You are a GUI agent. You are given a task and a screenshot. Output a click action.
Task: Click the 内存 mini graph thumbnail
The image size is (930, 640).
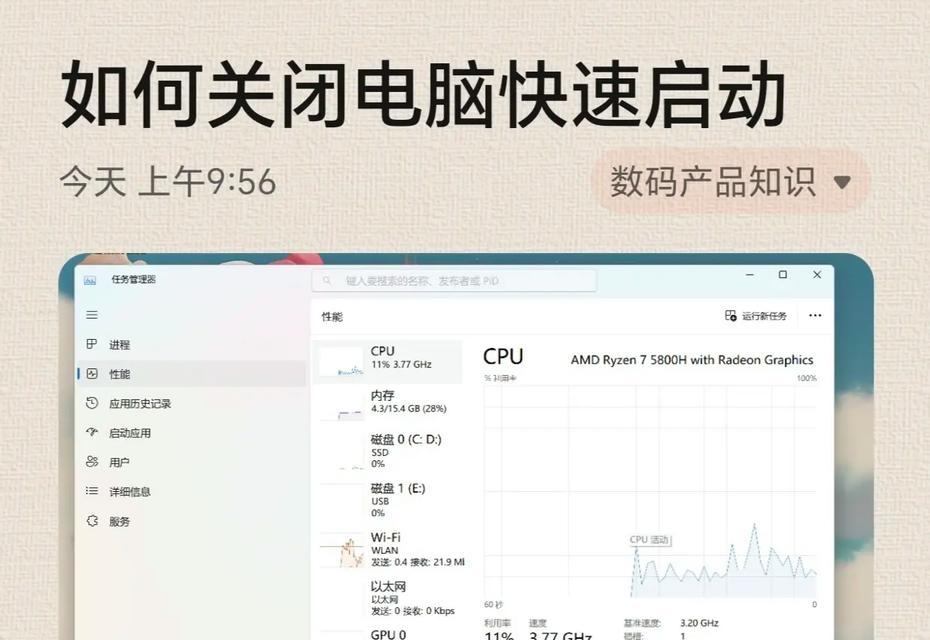pyautogui.click(x=341, y=407)
